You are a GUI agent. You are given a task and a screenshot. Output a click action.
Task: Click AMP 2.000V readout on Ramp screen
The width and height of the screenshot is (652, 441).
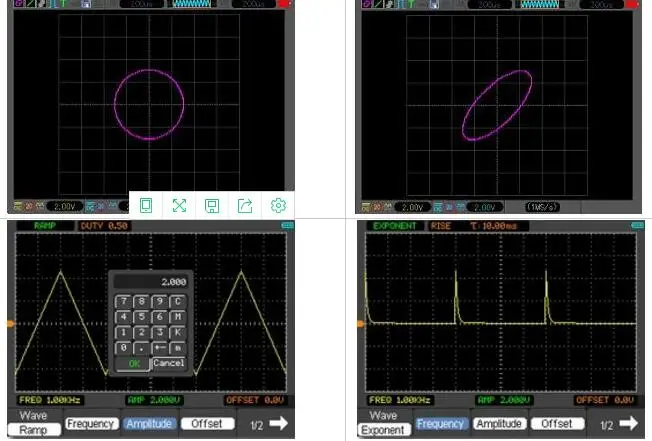[x=154, y=400]
